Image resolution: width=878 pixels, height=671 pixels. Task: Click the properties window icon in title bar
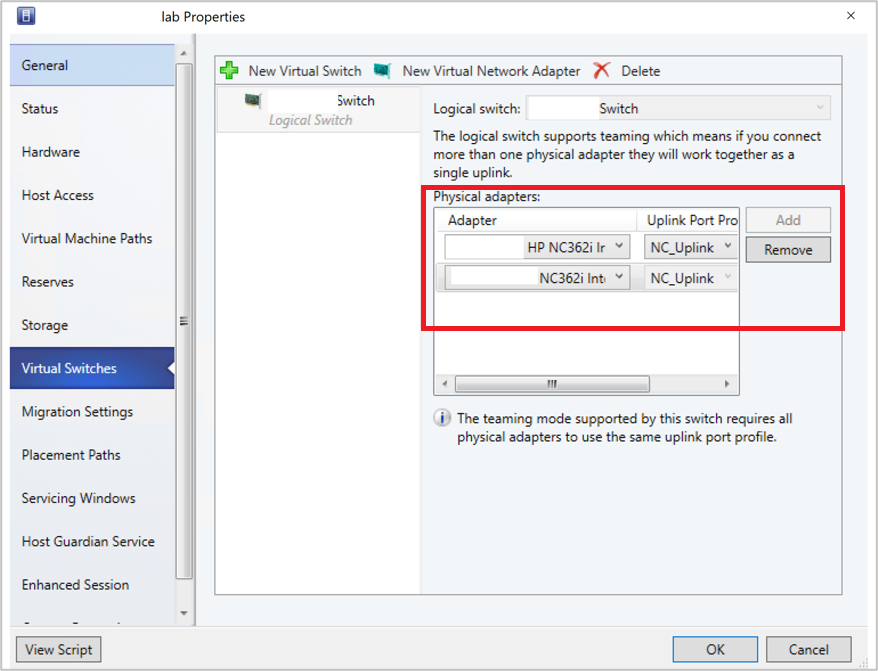pyautogui.click(x=26, y=16)
